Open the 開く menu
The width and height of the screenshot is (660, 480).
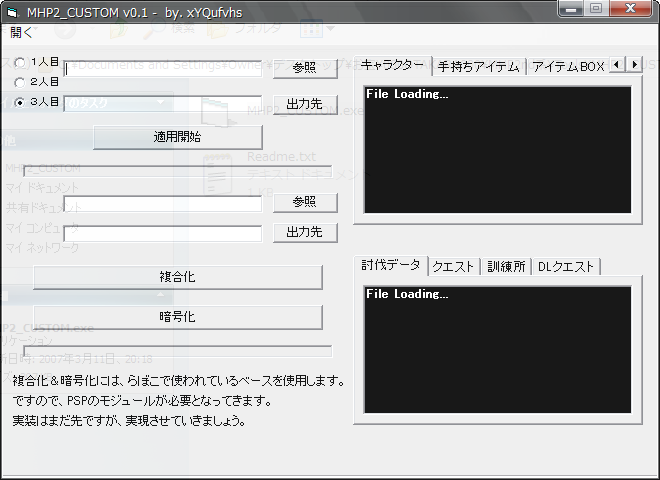tap(21, 32)
